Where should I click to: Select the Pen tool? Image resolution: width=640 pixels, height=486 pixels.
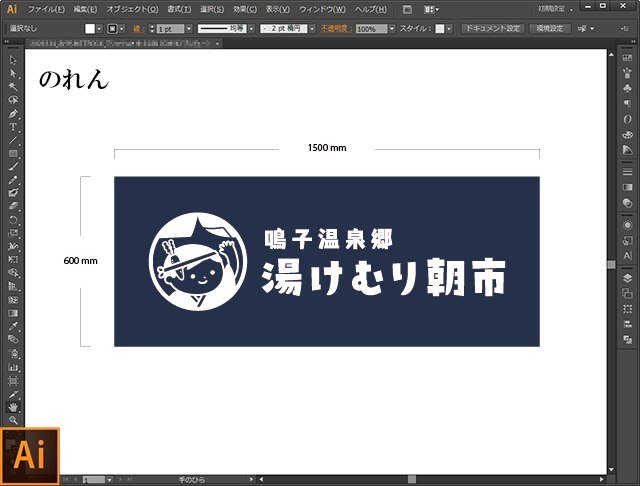[13, 113]
